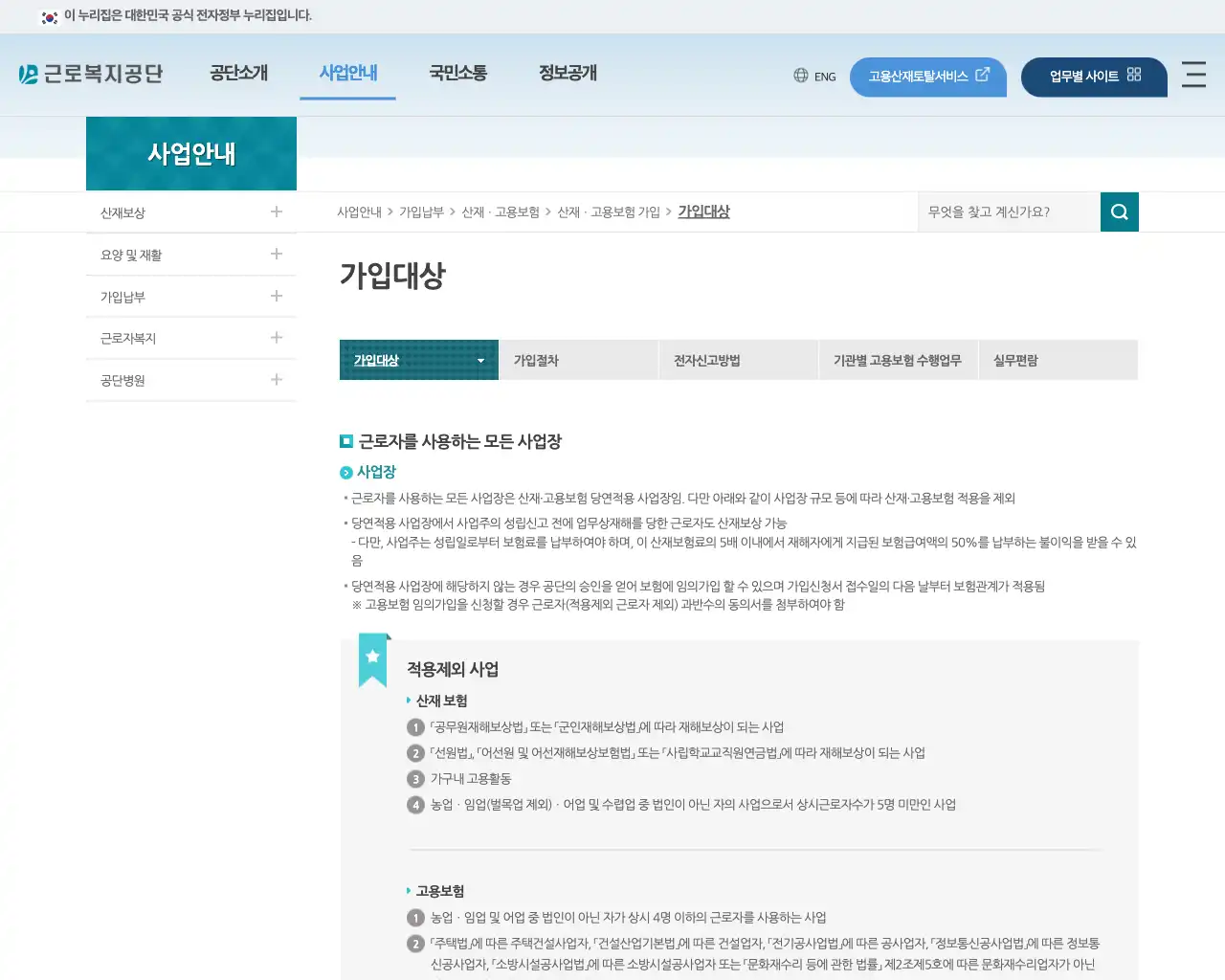Image resolution: width=1225 pixels, height=980 pixels.
Task: Open the hamburger menu at top right
Action: 1193,75
